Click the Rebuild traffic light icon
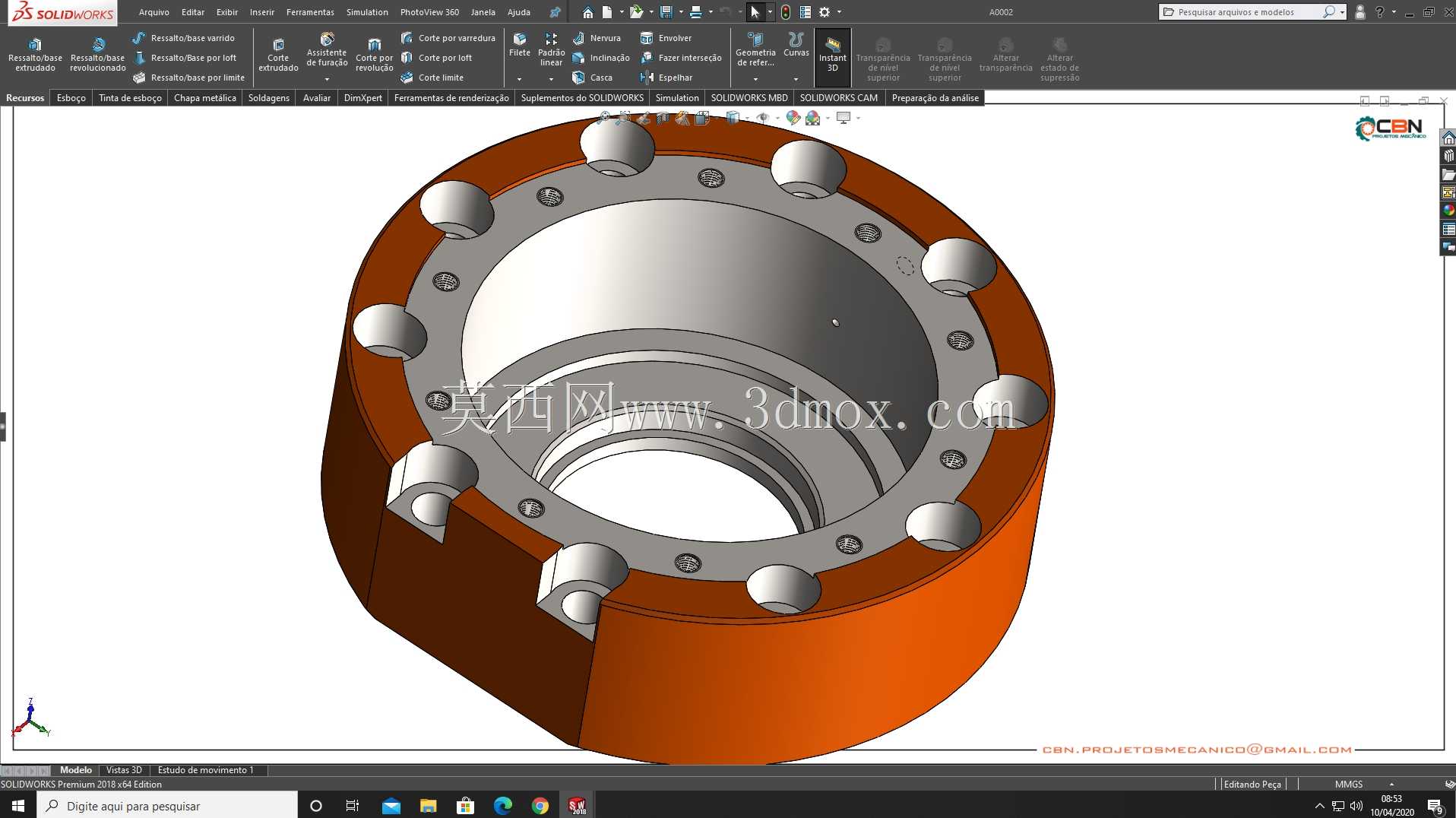Viewport: 1456px width, 818px height. tap(786, 12)
